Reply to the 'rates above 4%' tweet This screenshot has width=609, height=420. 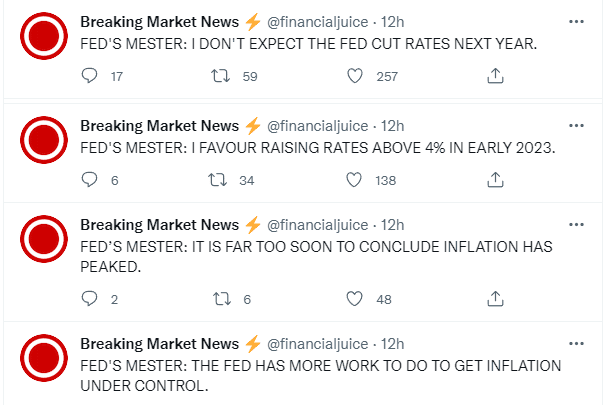89,180
